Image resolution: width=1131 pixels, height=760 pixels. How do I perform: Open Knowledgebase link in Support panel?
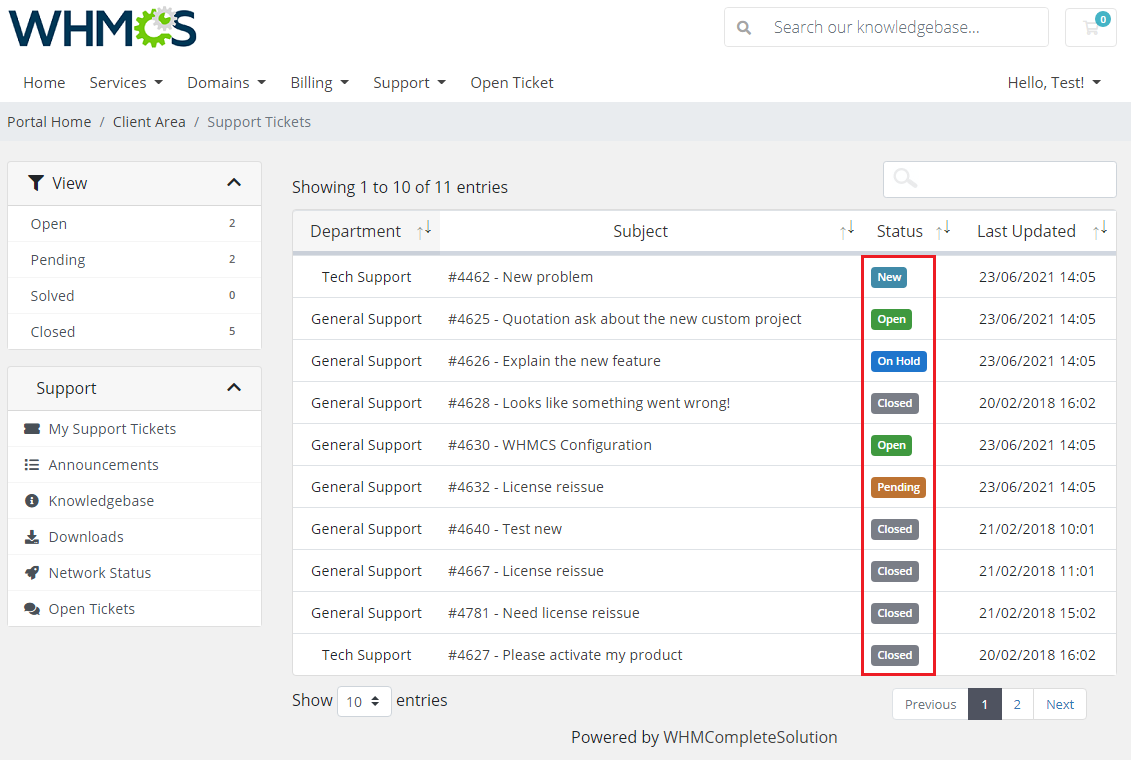[101, 501]
